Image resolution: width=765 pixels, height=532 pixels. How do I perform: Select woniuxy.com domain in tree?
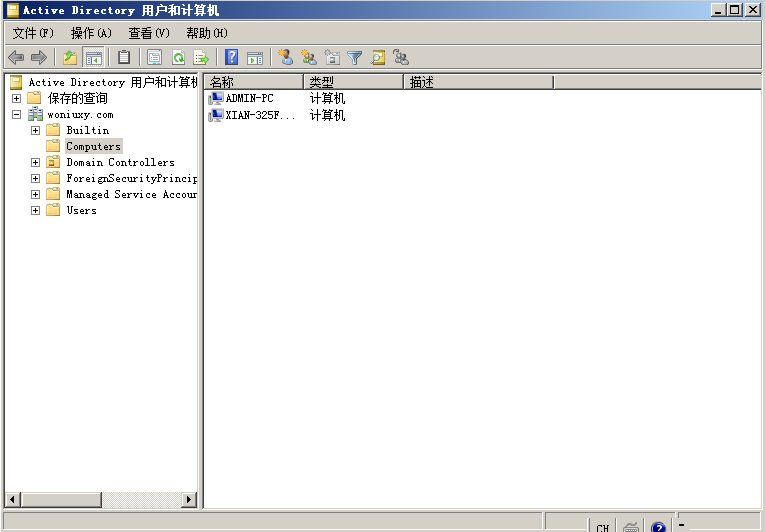coord(81,115)
